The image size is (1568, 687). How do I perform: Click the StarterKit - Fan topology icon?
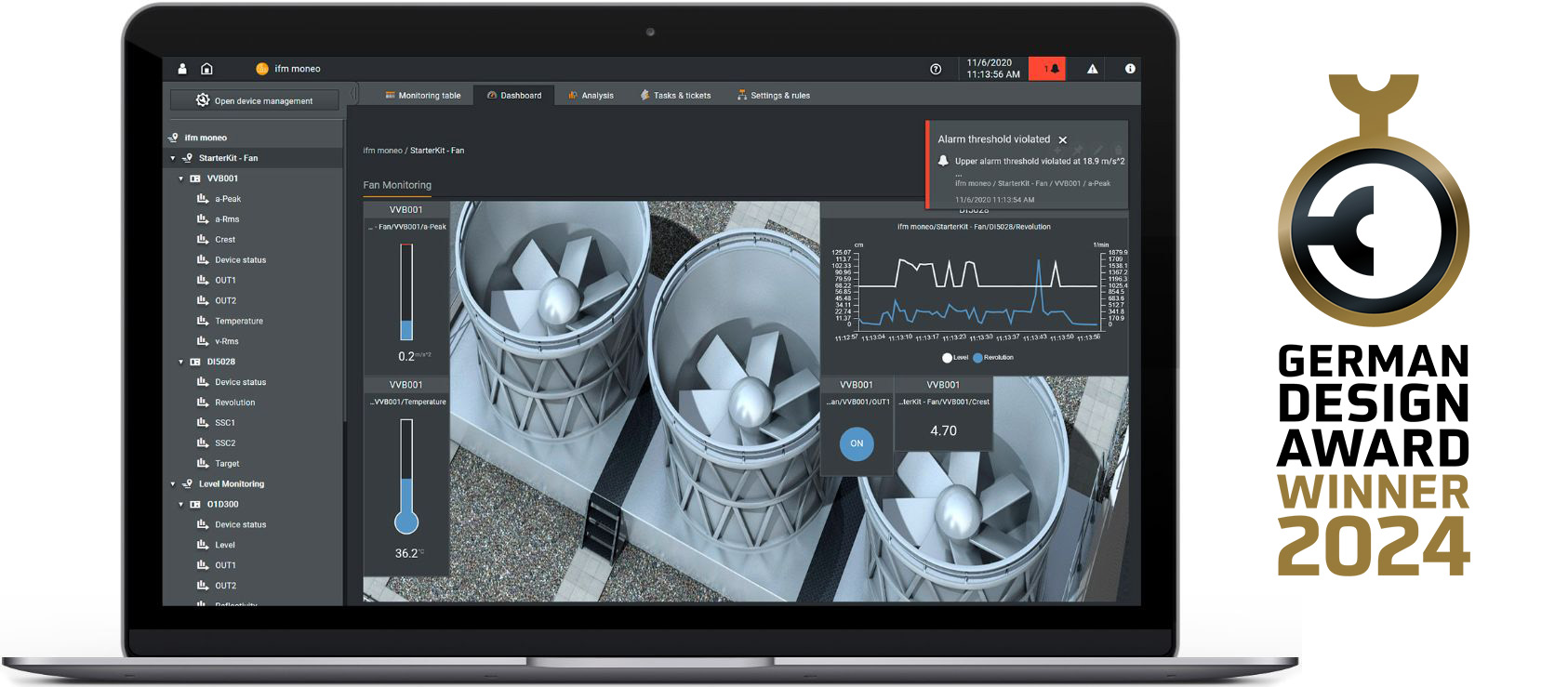coord(187,158)
